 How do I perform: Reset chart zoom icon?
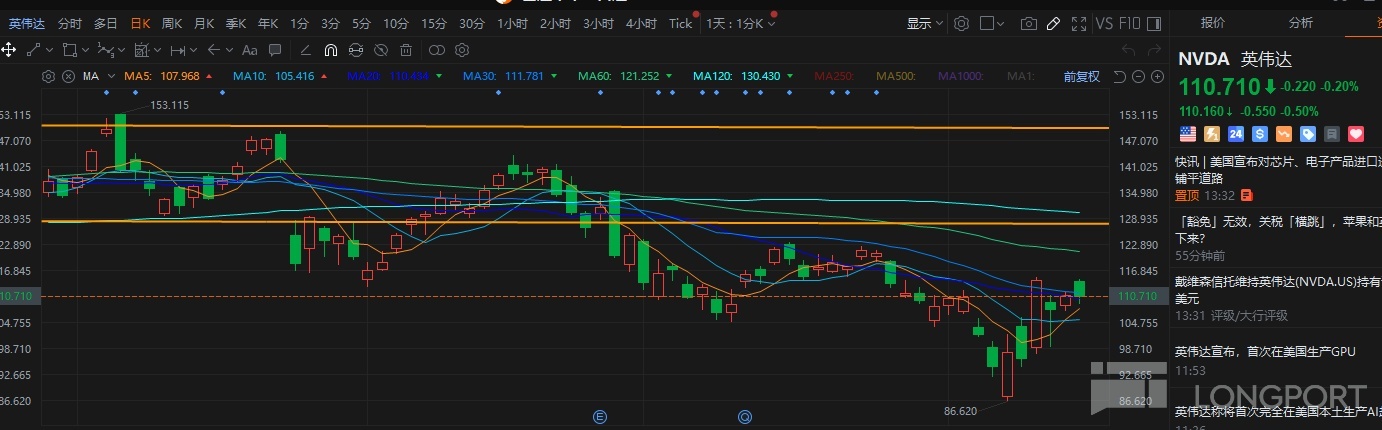1119,76
